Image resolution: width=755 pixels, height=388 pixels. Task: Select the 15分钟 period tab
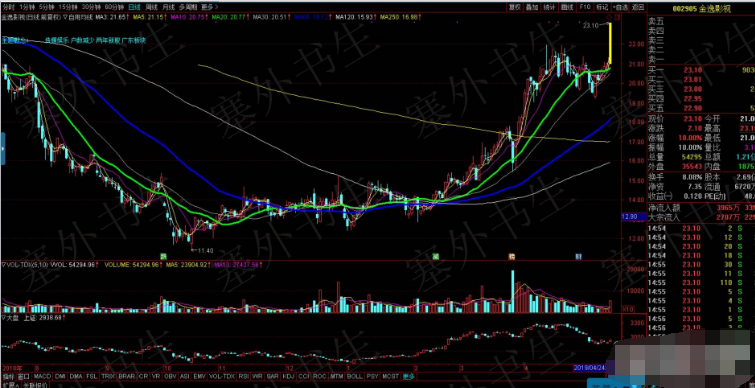pos(69,7)
